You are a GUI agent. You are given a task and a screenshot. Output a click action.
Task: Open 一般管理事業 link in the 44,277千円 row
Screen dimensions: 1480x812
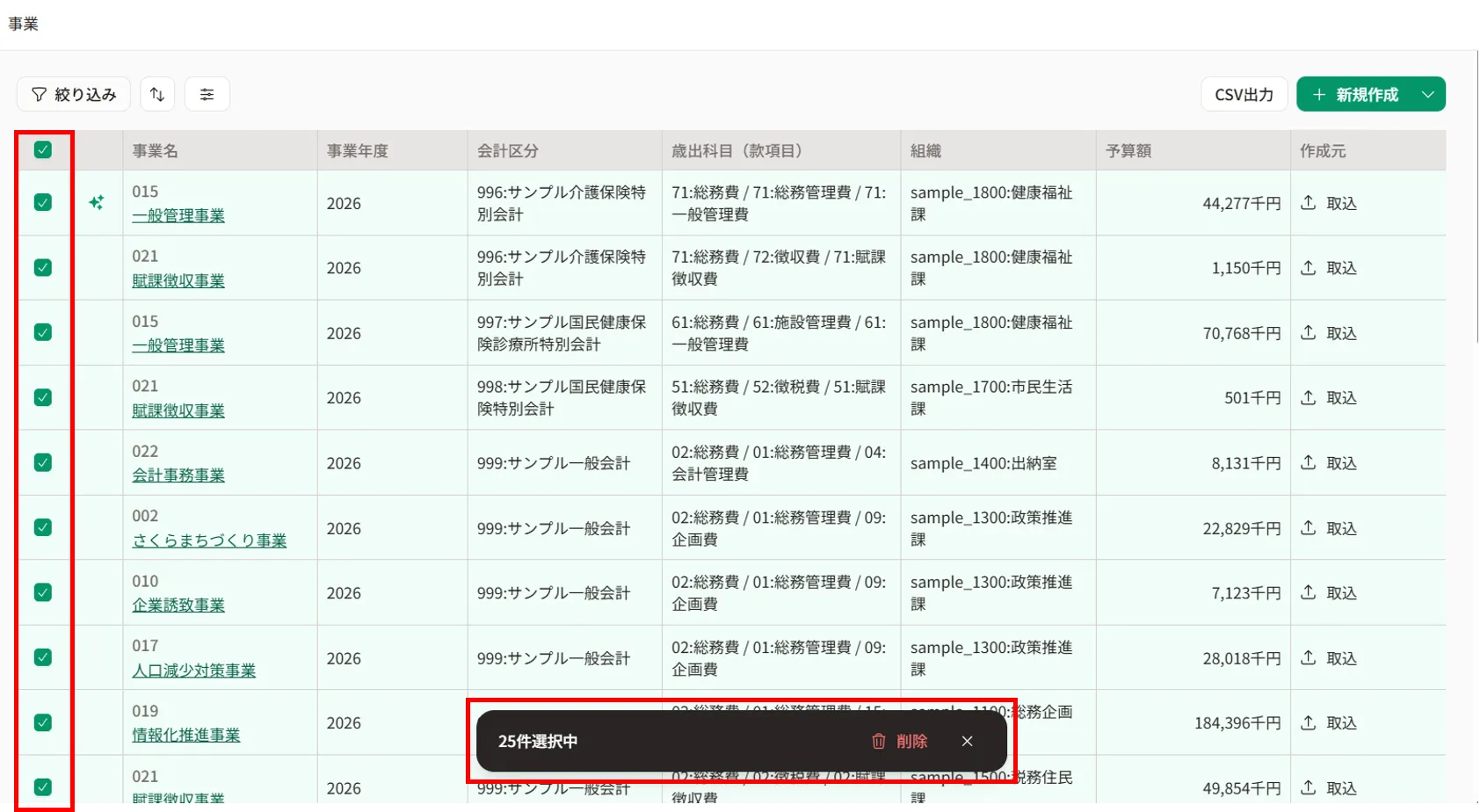pyautogui.click(x=178, y=215)
